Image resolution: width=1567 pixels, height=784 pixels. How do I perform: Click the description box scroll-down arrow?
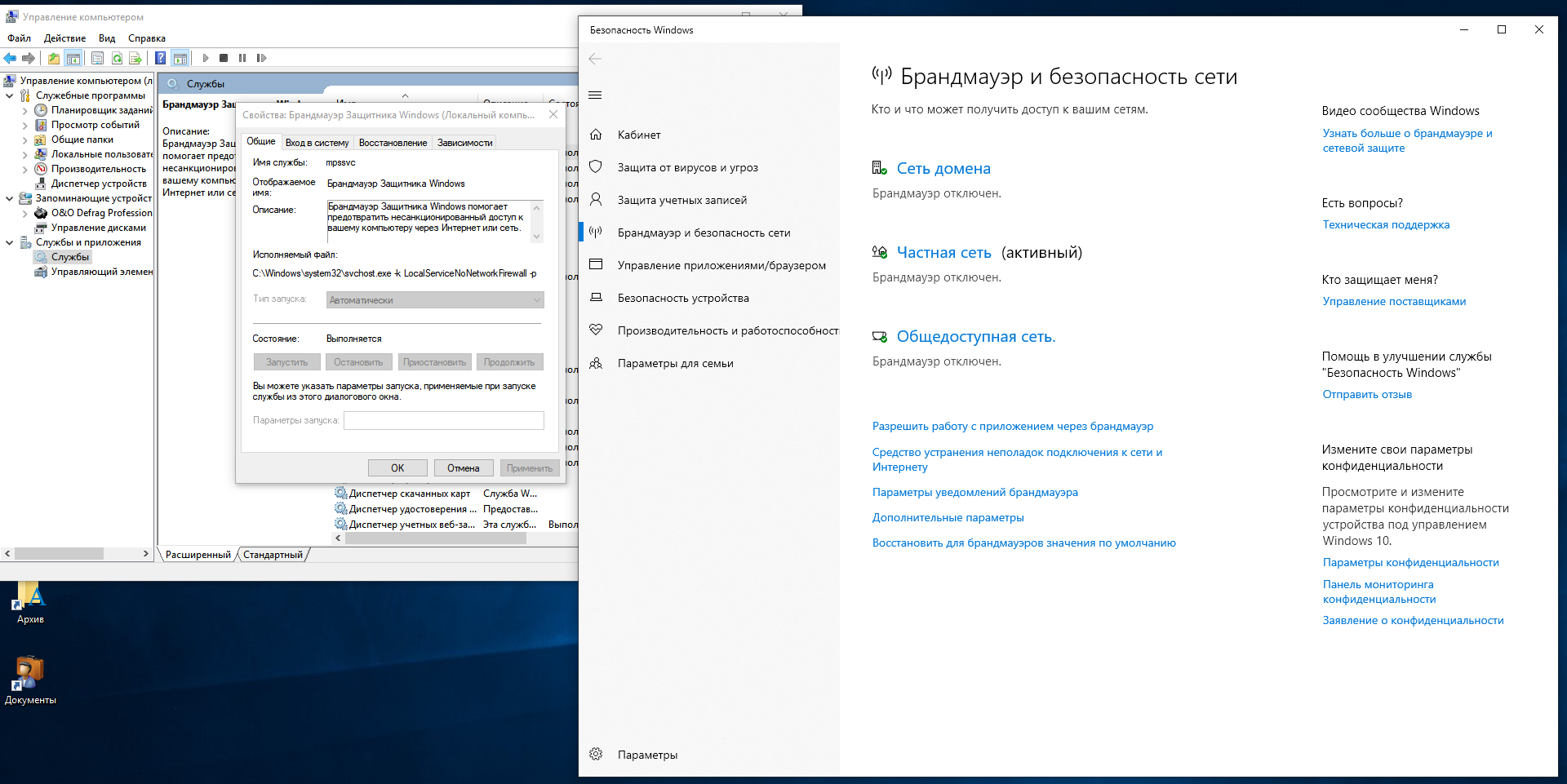pos(536,237)
